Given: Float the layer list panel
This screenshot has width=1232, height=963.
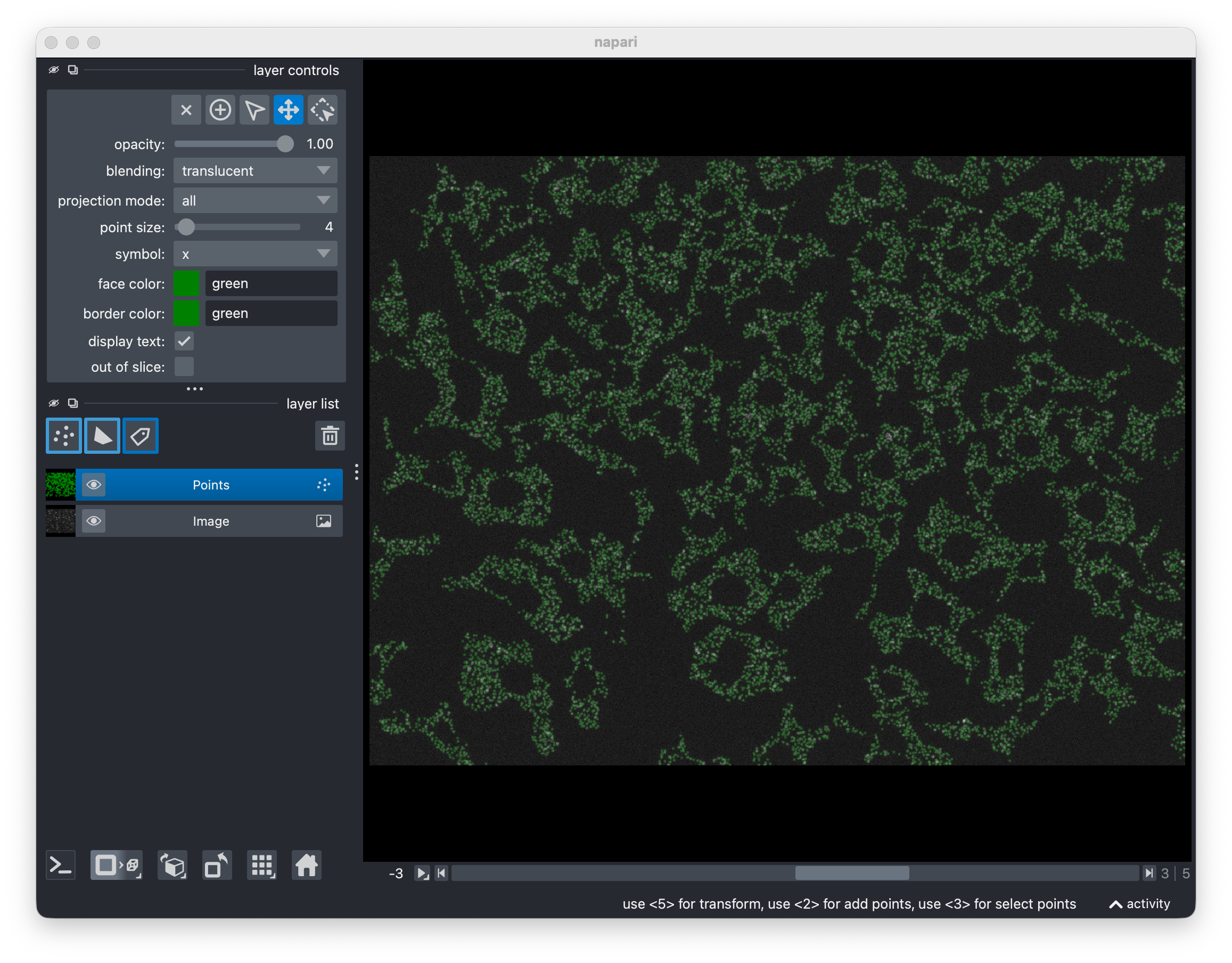Looking at the screenshot, I should tap(73, 403).
